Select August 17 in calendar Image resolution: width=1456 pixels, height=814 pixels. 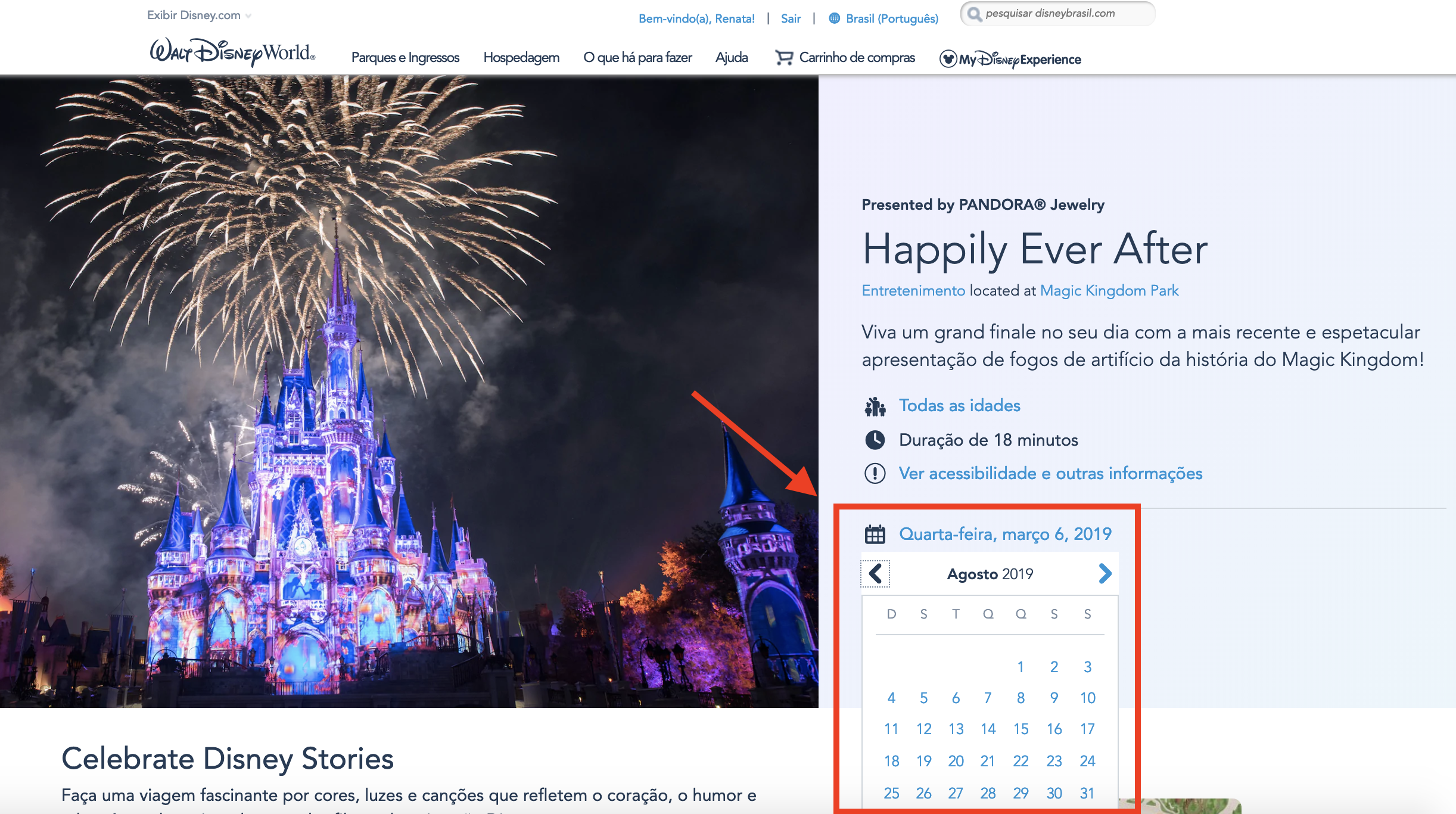pos(1087,729)
